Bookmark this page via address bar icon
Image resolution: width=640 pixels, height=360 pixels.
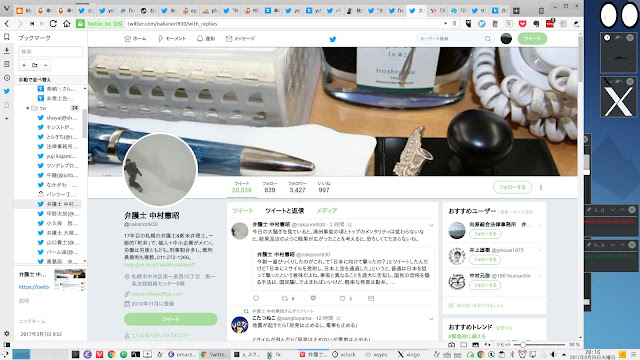455,24
